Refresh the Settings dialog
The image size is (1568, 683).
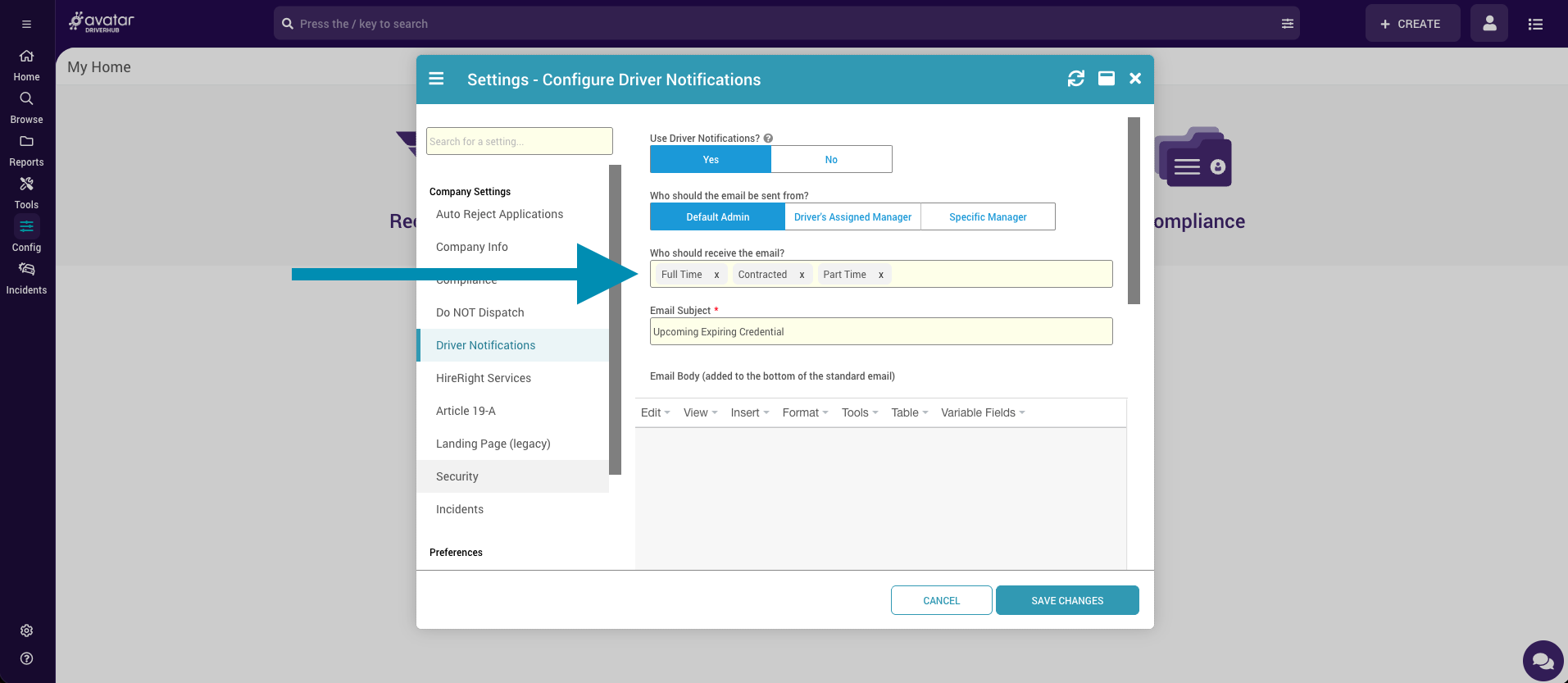click(x=1076, y=79)
